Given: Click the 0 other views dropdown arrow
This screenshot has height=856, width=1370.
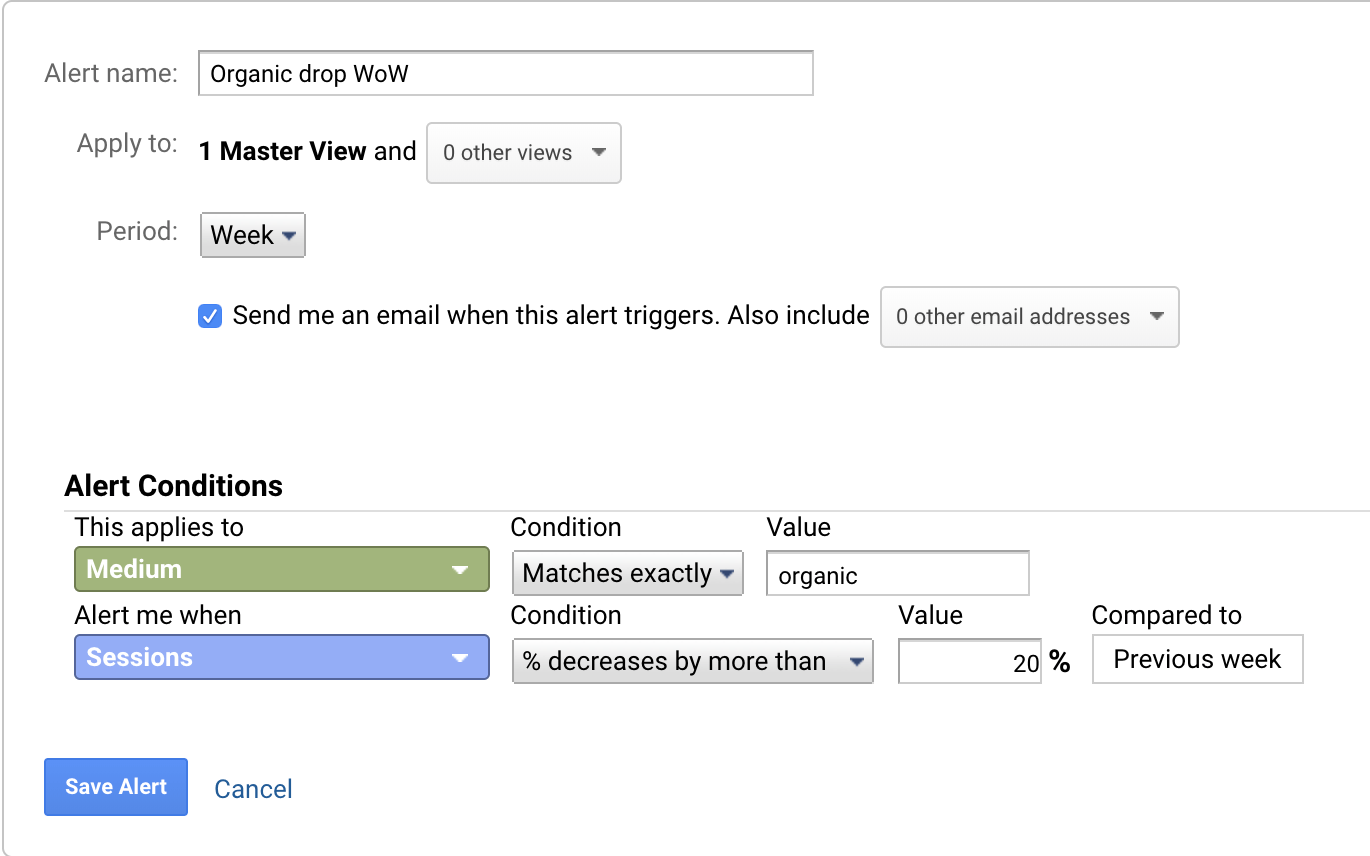Looking at the screenshot, I should click(x=599, y=153).
